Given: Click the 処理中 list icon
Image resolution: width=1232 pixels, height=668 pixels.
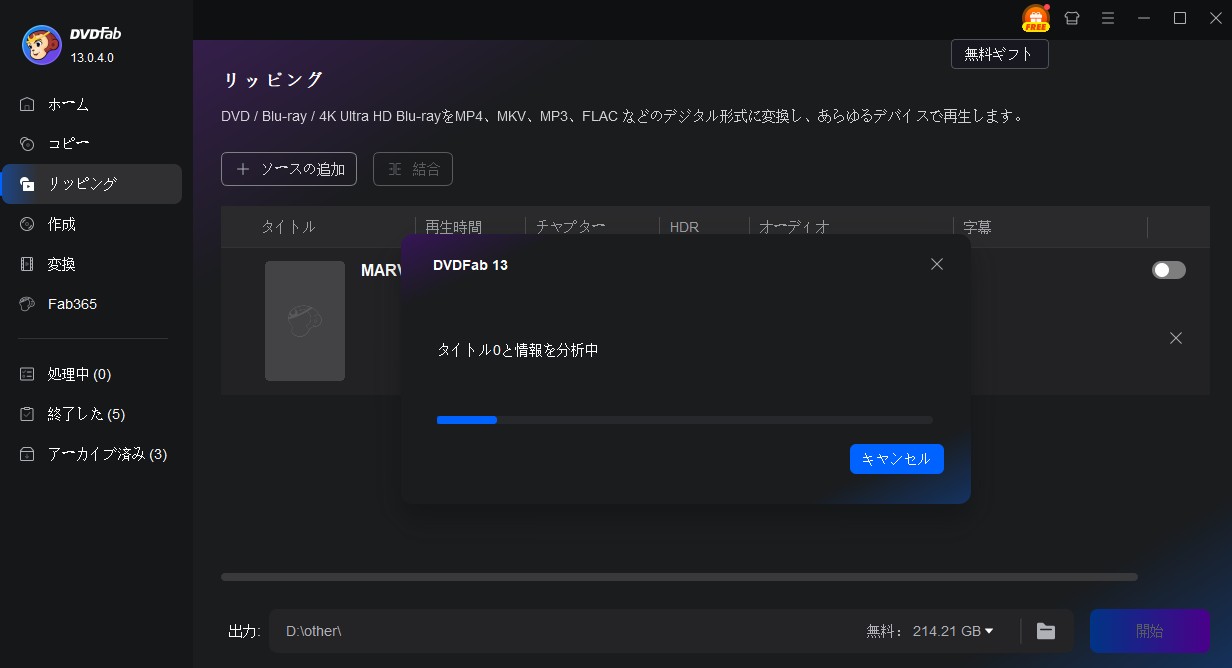Looking at the screenshot, I should [x=27, y=374].
